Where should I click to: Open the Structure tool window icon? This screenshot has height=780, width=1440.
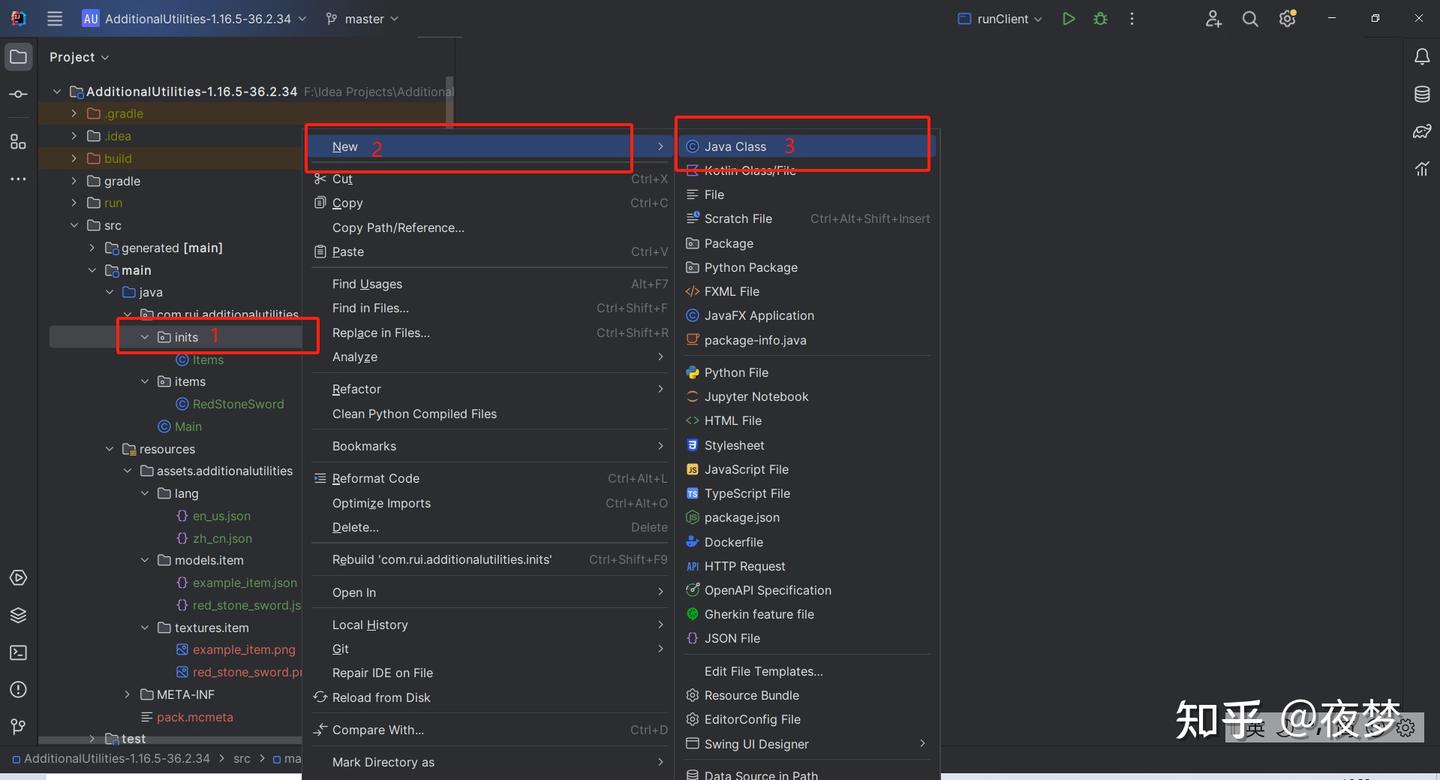pos(18,141)
